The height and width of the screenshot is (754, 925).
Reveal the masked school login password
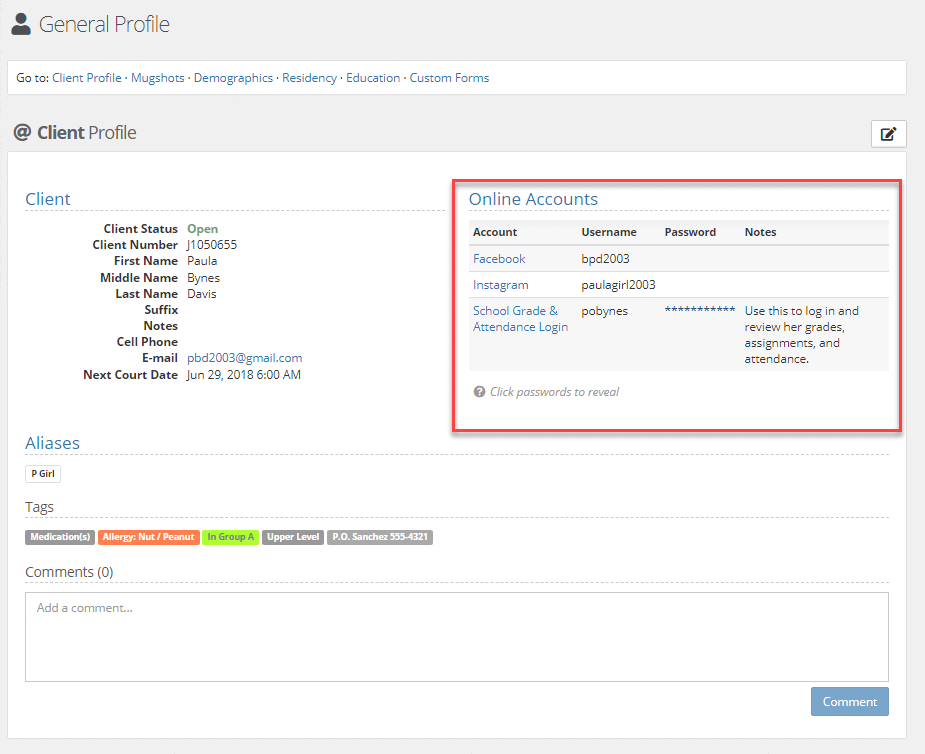(700, 311)
